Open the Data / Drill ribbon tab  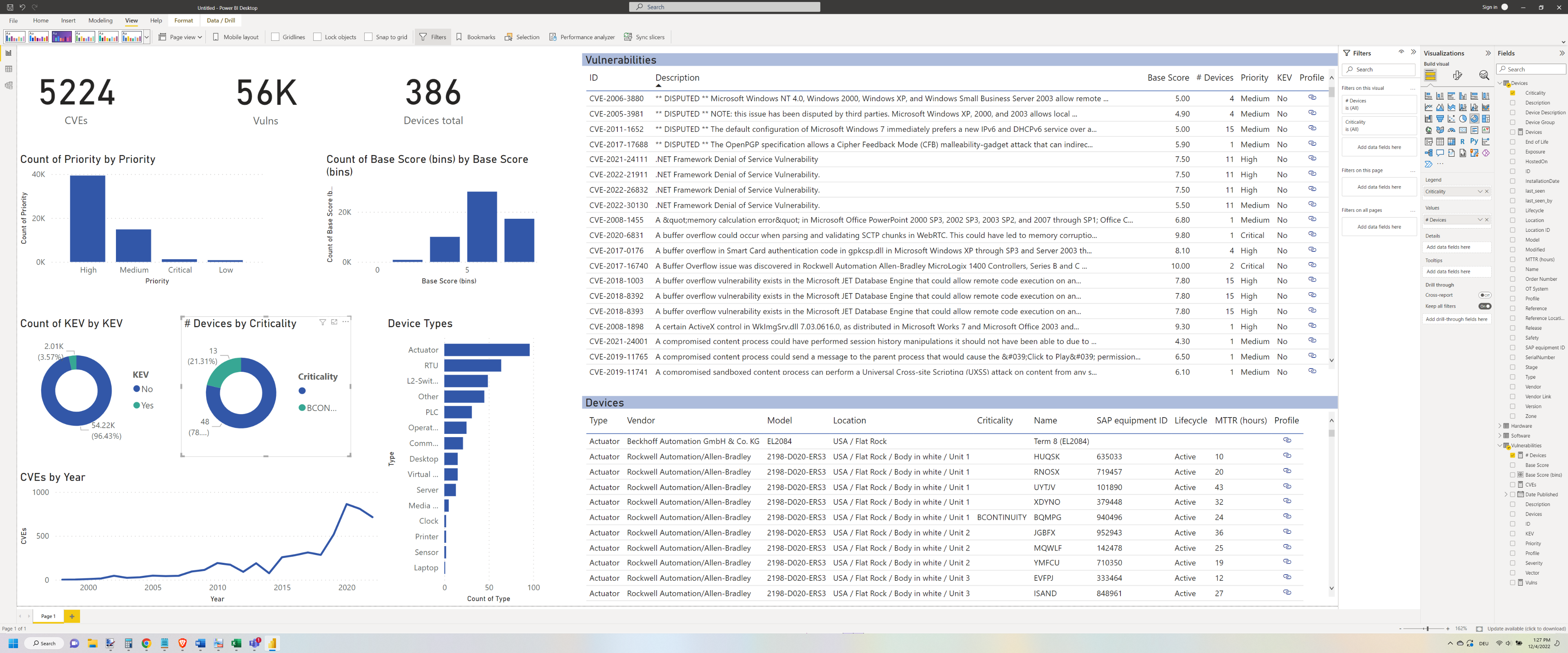(221, 21)
